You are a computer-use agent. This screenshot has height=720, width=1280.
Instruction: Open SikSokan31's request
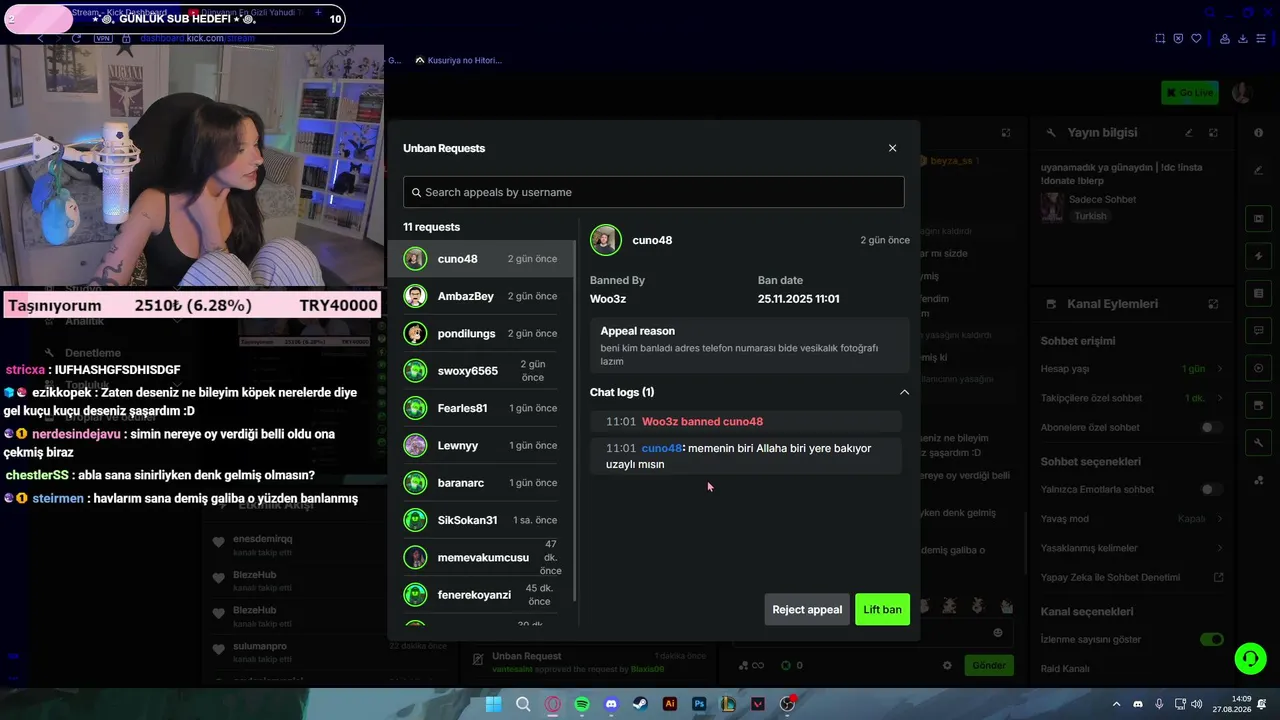click(481, 520)
